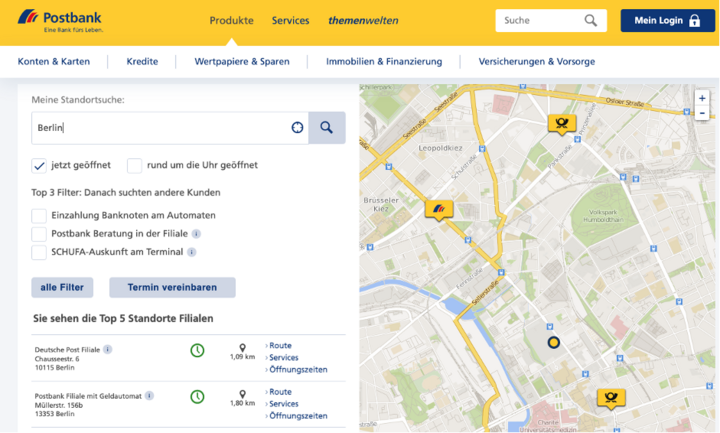Show info for Postbank Beratung in der Filiale

click(196, 234)
